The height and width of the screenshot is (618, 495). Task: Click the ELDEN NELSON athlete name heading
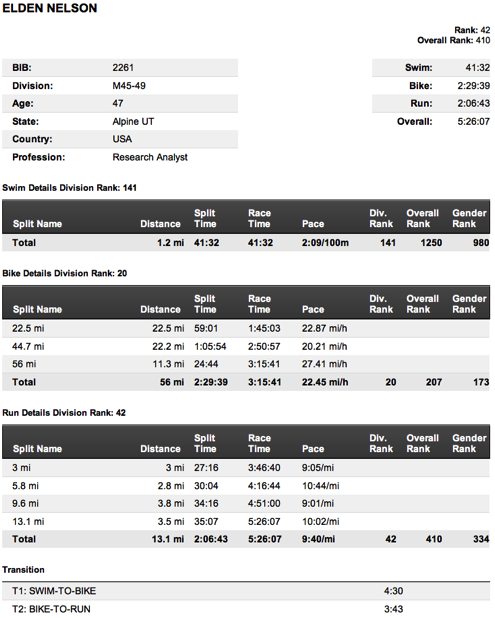tap(50, 8)
